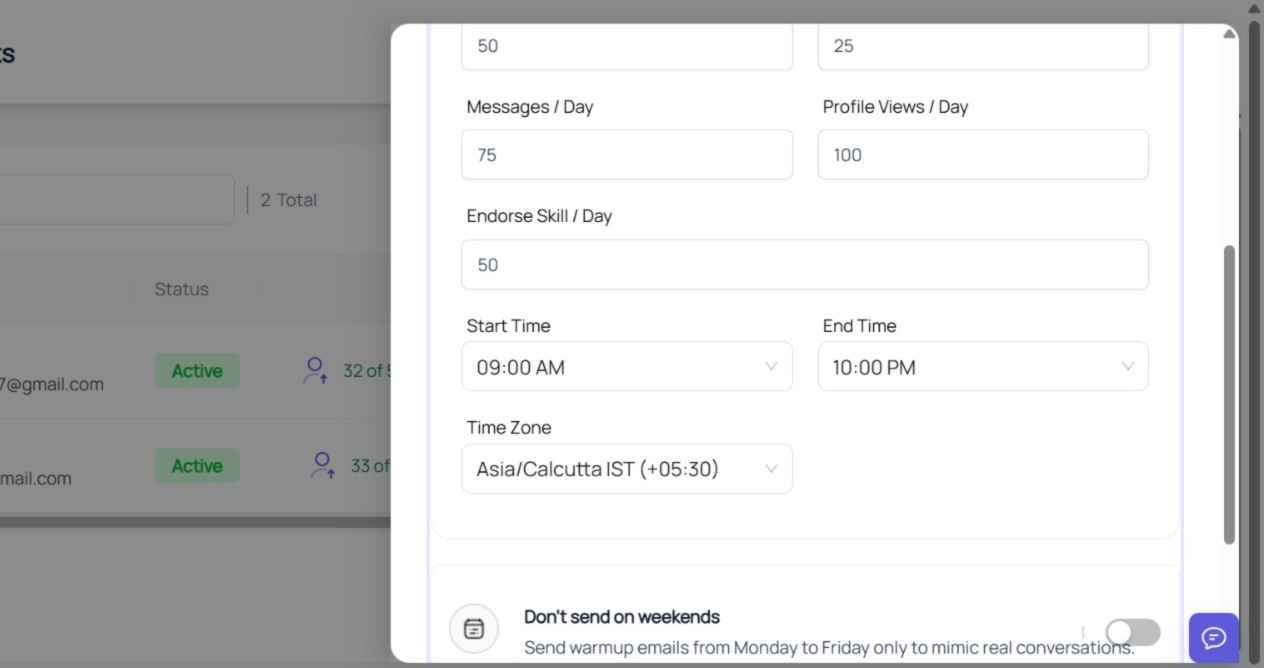Click the top field containing 25

pyautogui.click(x=983, y=47)
